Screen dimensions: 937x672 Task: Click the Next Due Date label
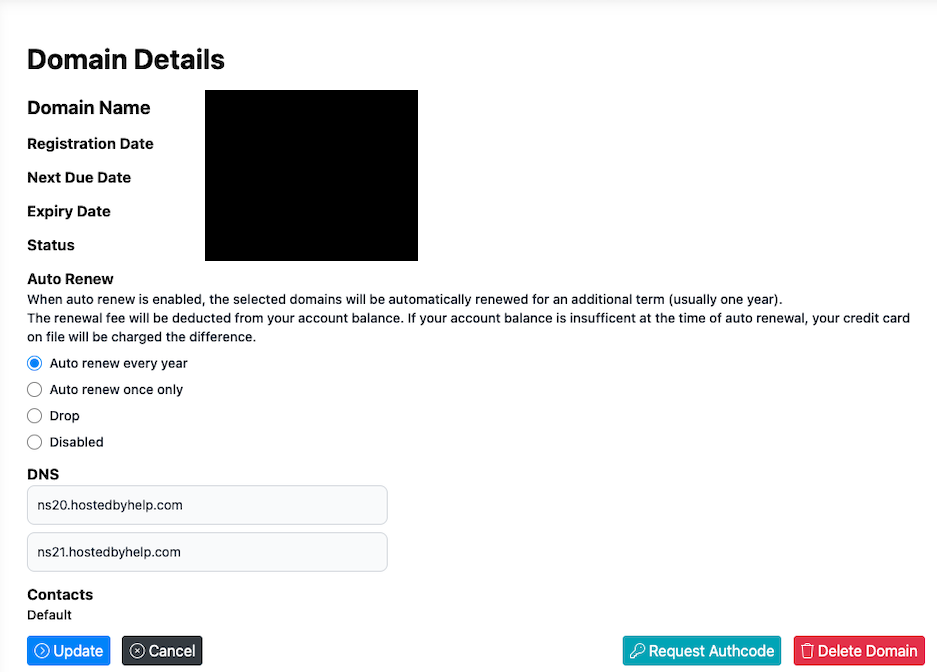click(x=79, y=177)
